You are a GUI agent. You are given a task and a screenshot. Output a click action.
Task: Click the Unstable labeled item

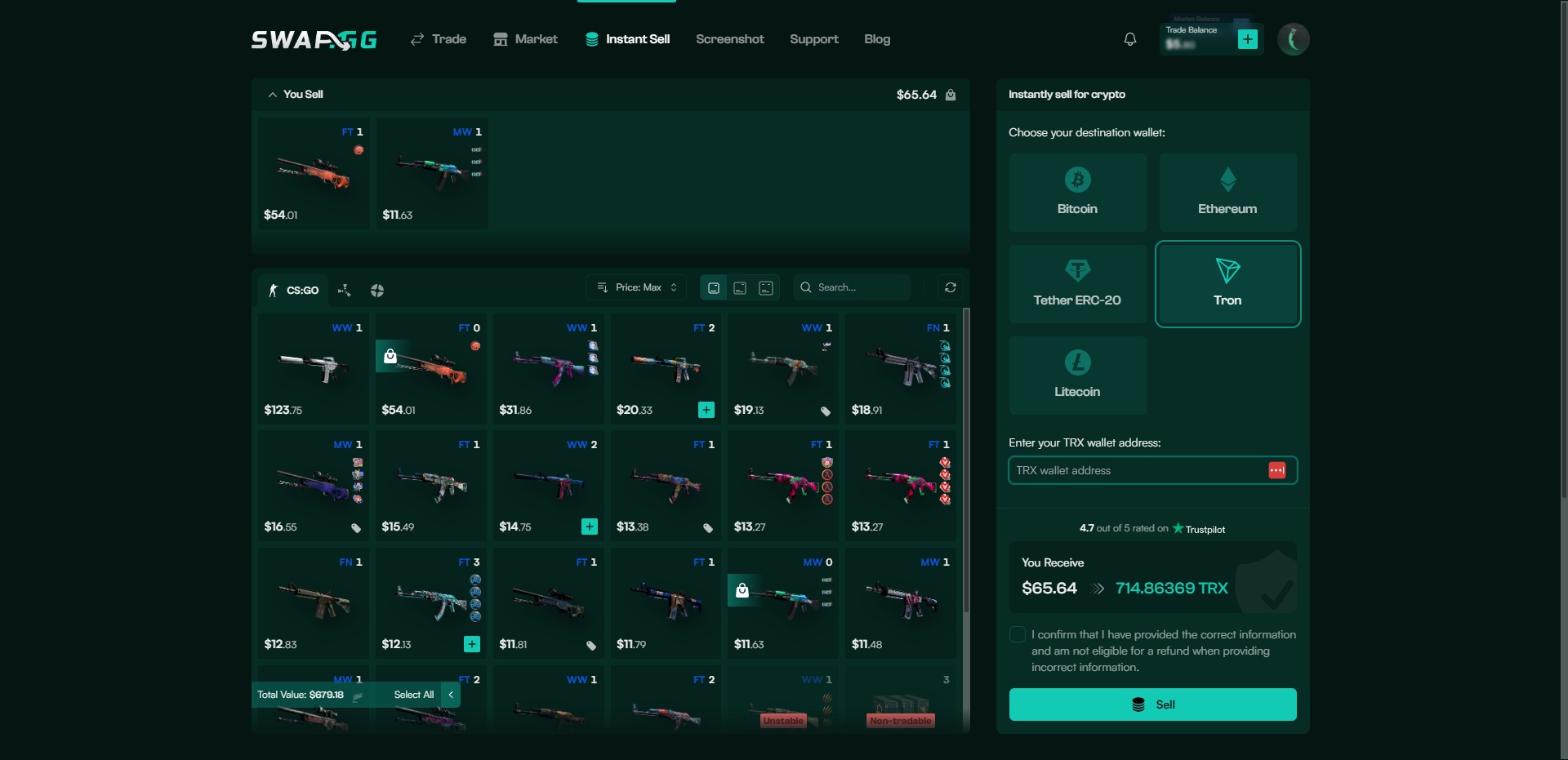pyautogui.click(x=783, y=700)
